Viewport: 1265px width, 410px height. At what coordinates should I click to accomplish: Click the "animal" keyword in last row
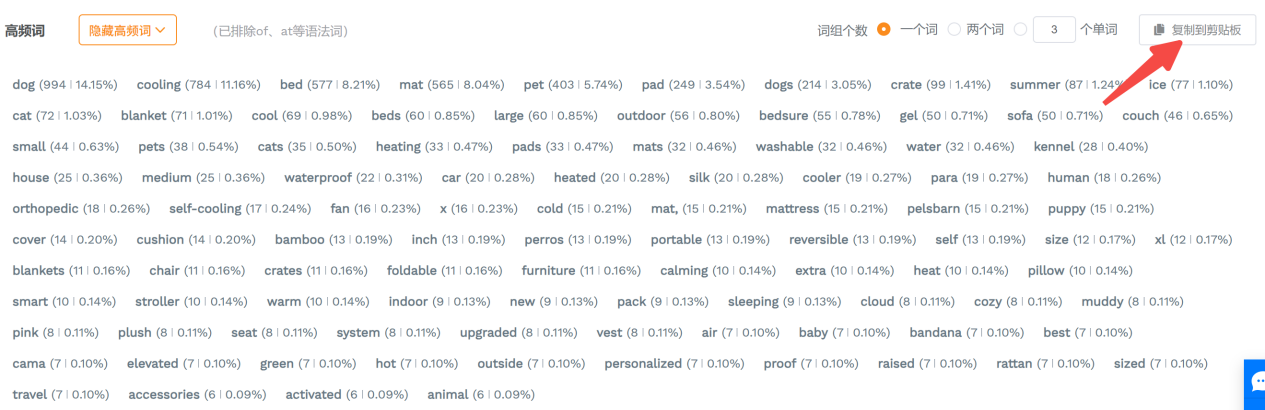pos(480,395)
